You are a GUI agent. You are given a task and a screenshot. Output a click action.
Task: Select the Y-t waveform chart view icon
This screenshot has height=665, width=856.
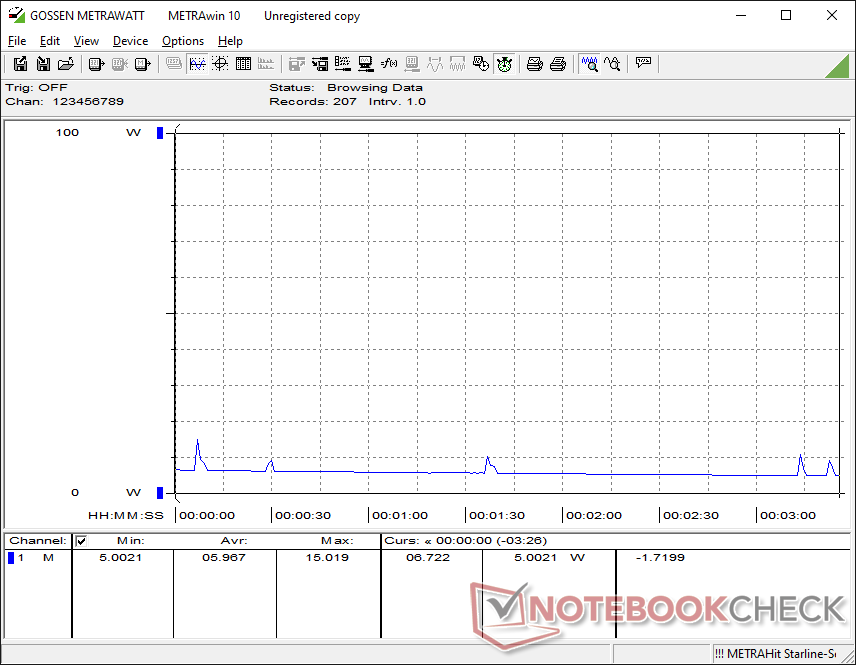pos(197,64)
